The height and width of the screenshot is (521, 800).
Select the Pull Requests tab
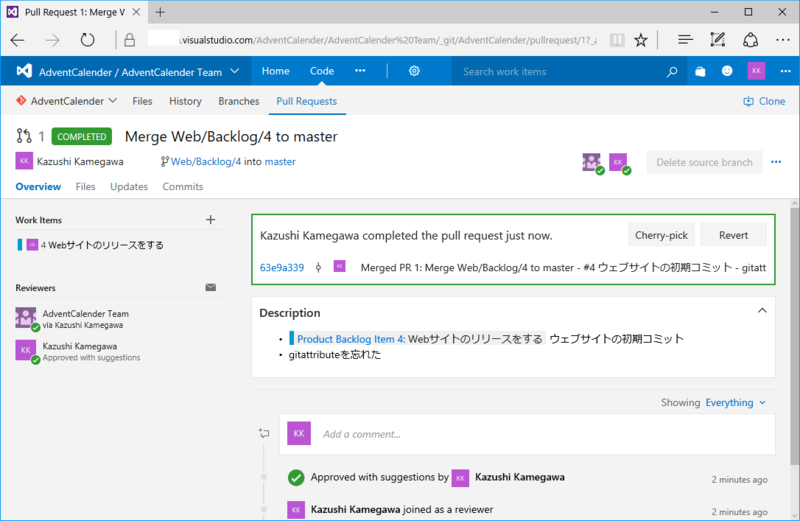[x=307, y=101]
